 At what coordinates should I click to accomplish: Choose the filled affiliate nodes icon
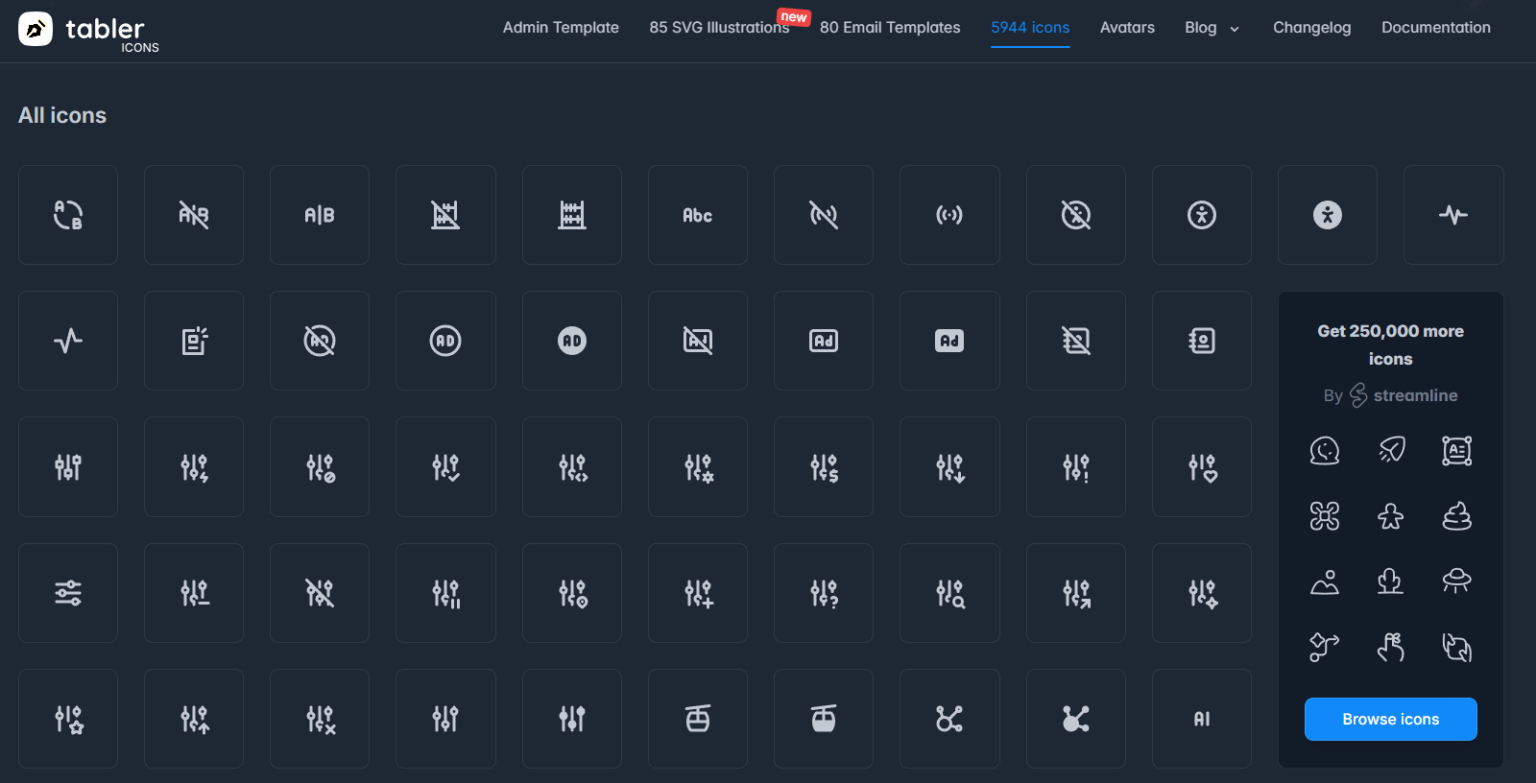pos(1076,718)
